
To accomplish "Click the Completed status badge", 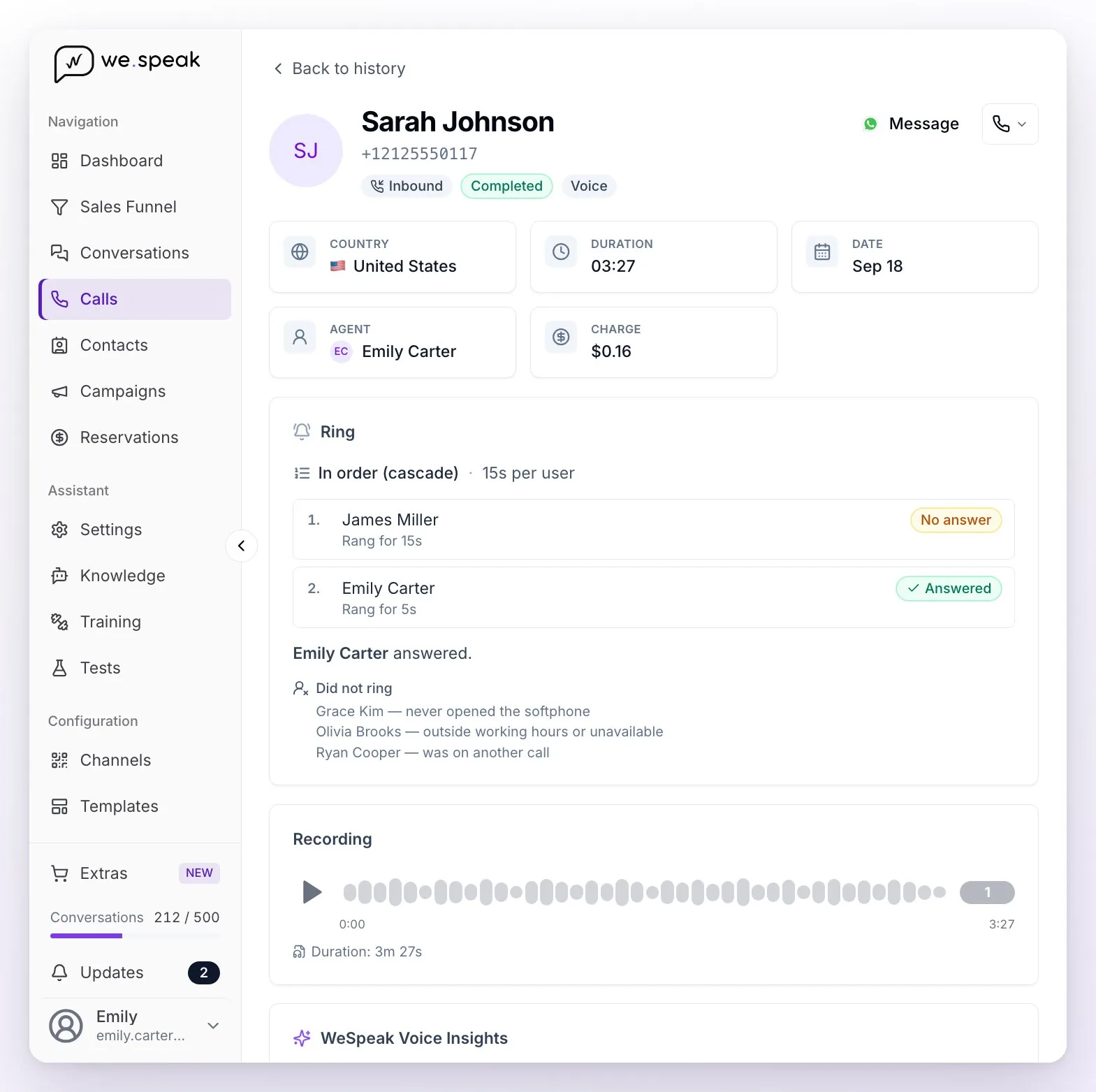I will [x=506, y=186].
